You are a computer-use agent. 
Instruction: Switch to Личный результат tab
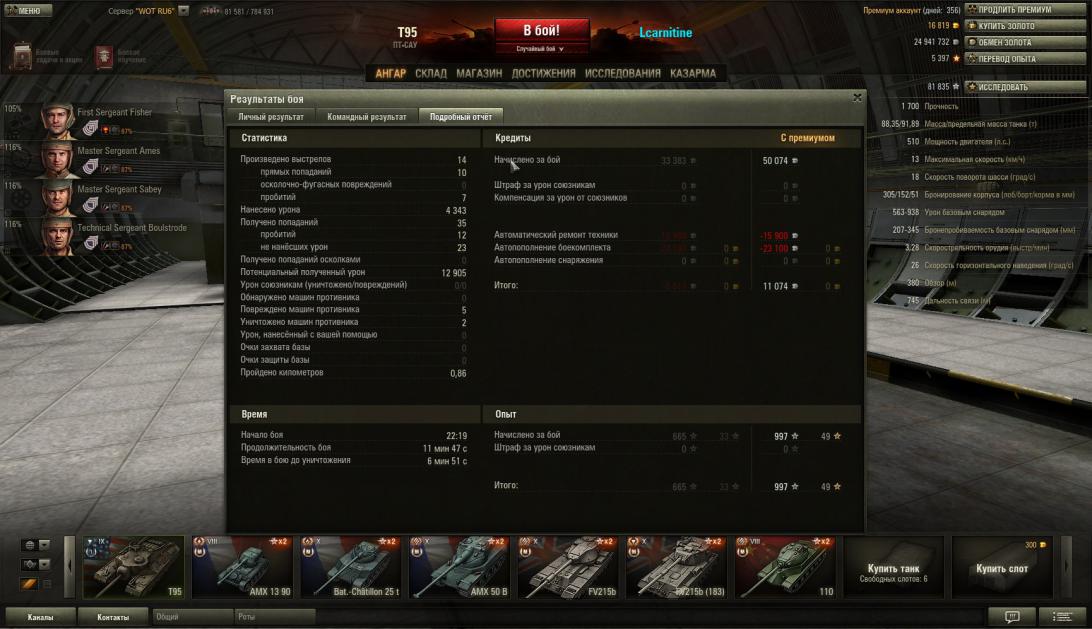(x=271, y=116)
